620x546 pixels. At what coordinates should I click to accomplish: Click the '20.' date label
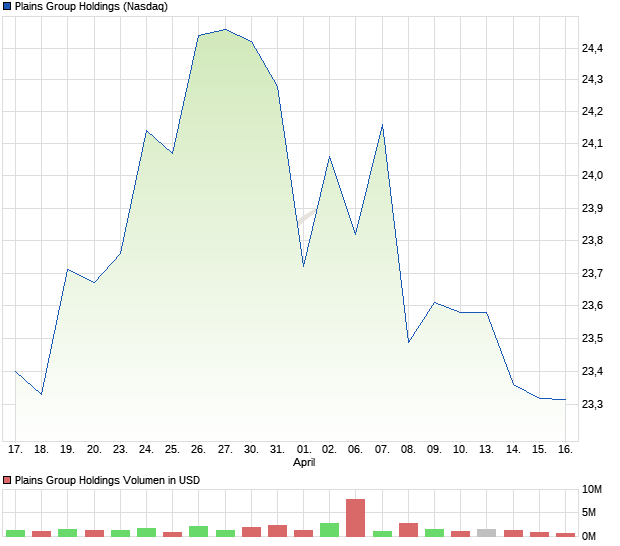94,450
